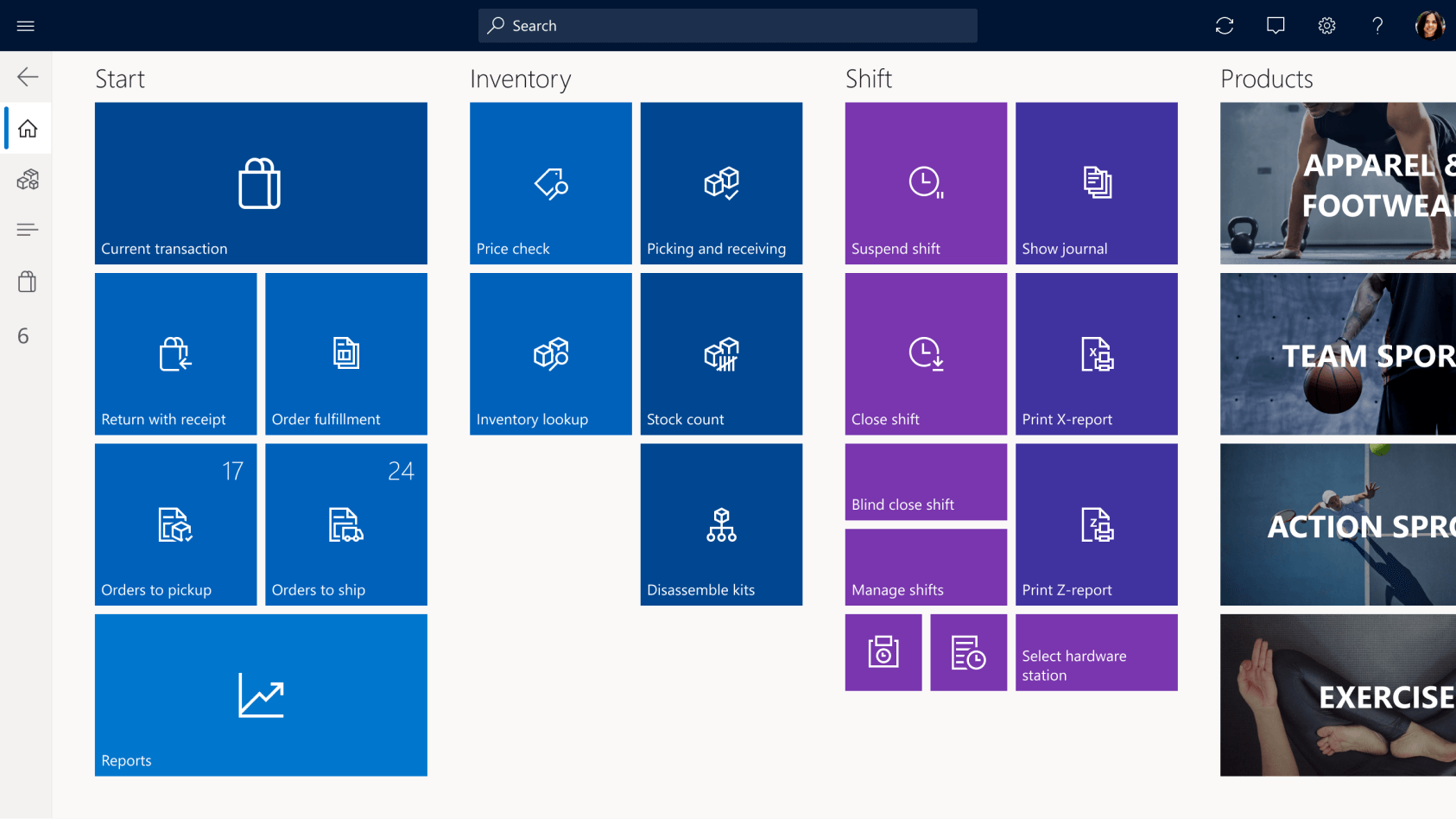Viewport: 1456px width, 819px height.
Task: Open the hamburger menu in the top bar
Action: tap(26, 26)
